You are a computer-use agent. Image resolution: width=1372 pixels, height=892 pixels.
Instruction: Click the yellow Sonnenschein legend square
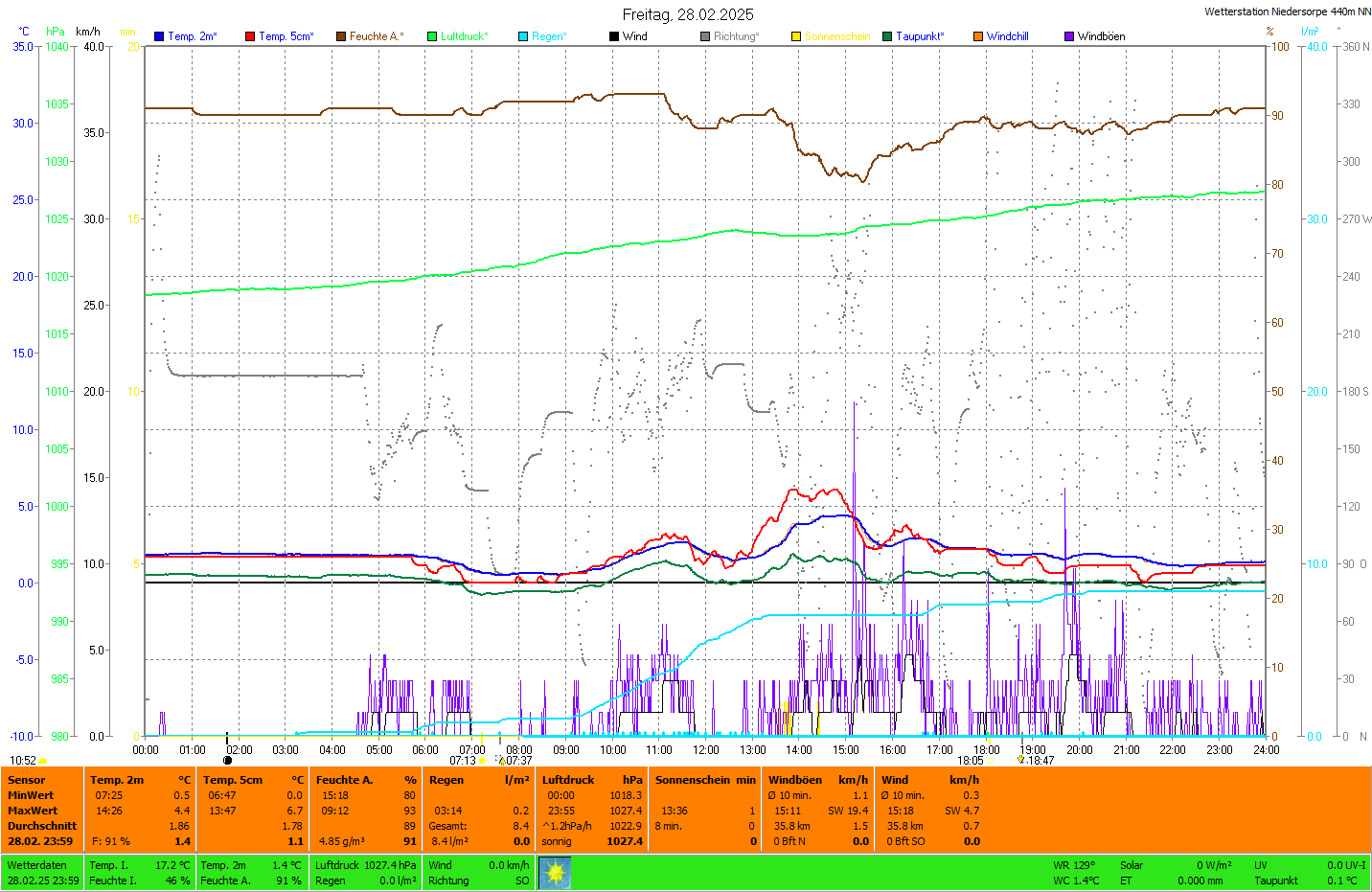click(796, 36)
